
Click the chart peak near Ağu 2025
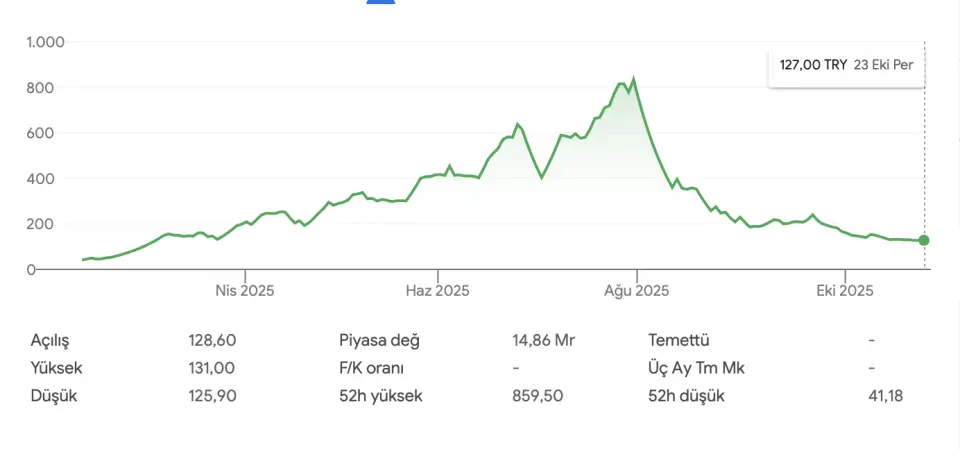(x=633, y=78)
